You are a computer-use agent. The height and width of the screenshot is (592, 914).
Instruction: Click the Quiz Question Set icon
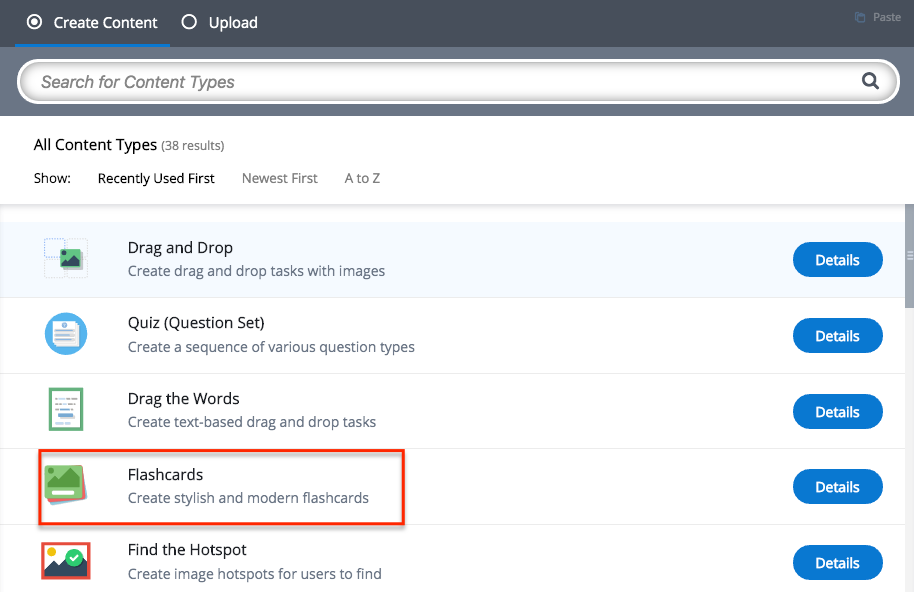[x=66, y=334]
